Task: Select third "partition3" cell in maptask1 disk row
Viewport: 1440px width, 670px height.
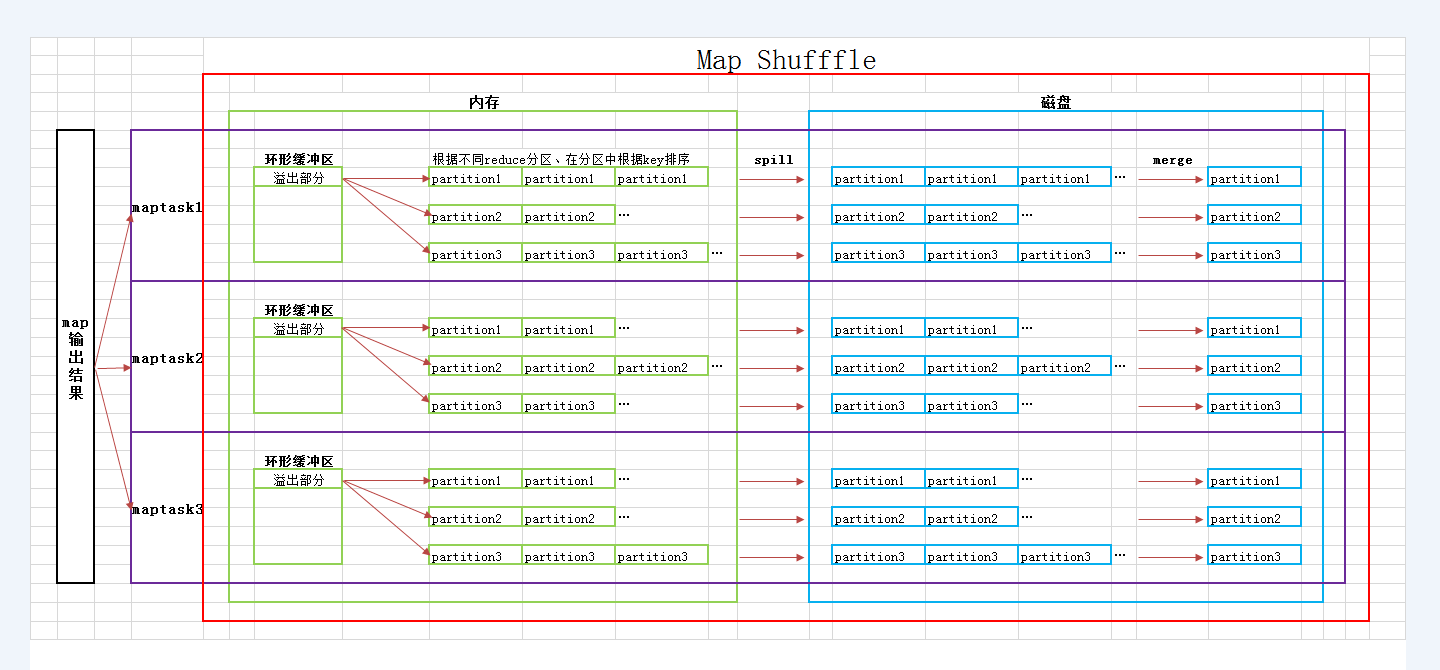Action: [1064, 254]
